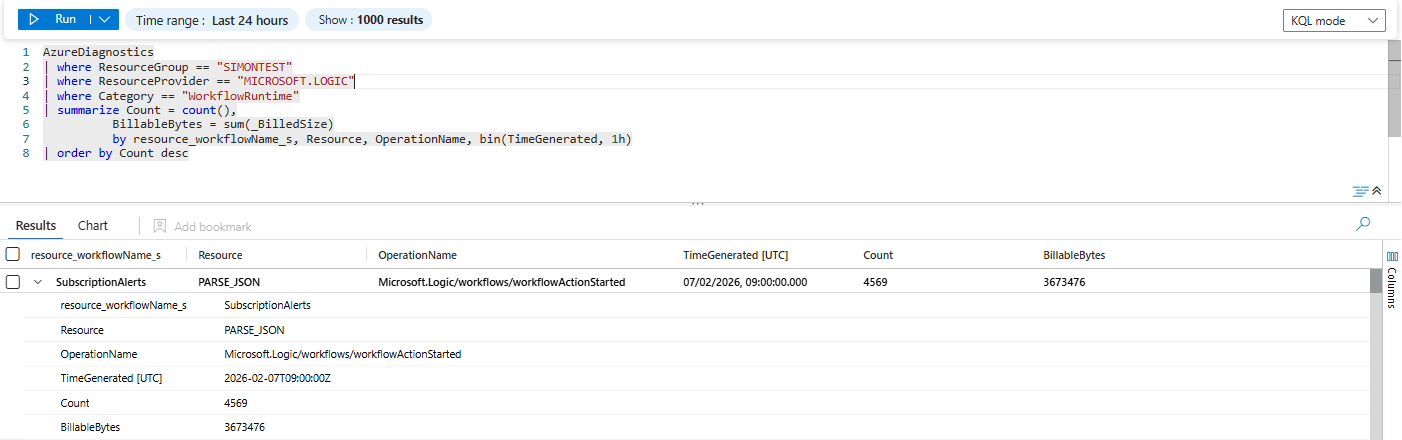The height and width of the screenshot is (440, 1402).
Task: Click the results vertical scrollbar thumb
Action: [1376, 281]
